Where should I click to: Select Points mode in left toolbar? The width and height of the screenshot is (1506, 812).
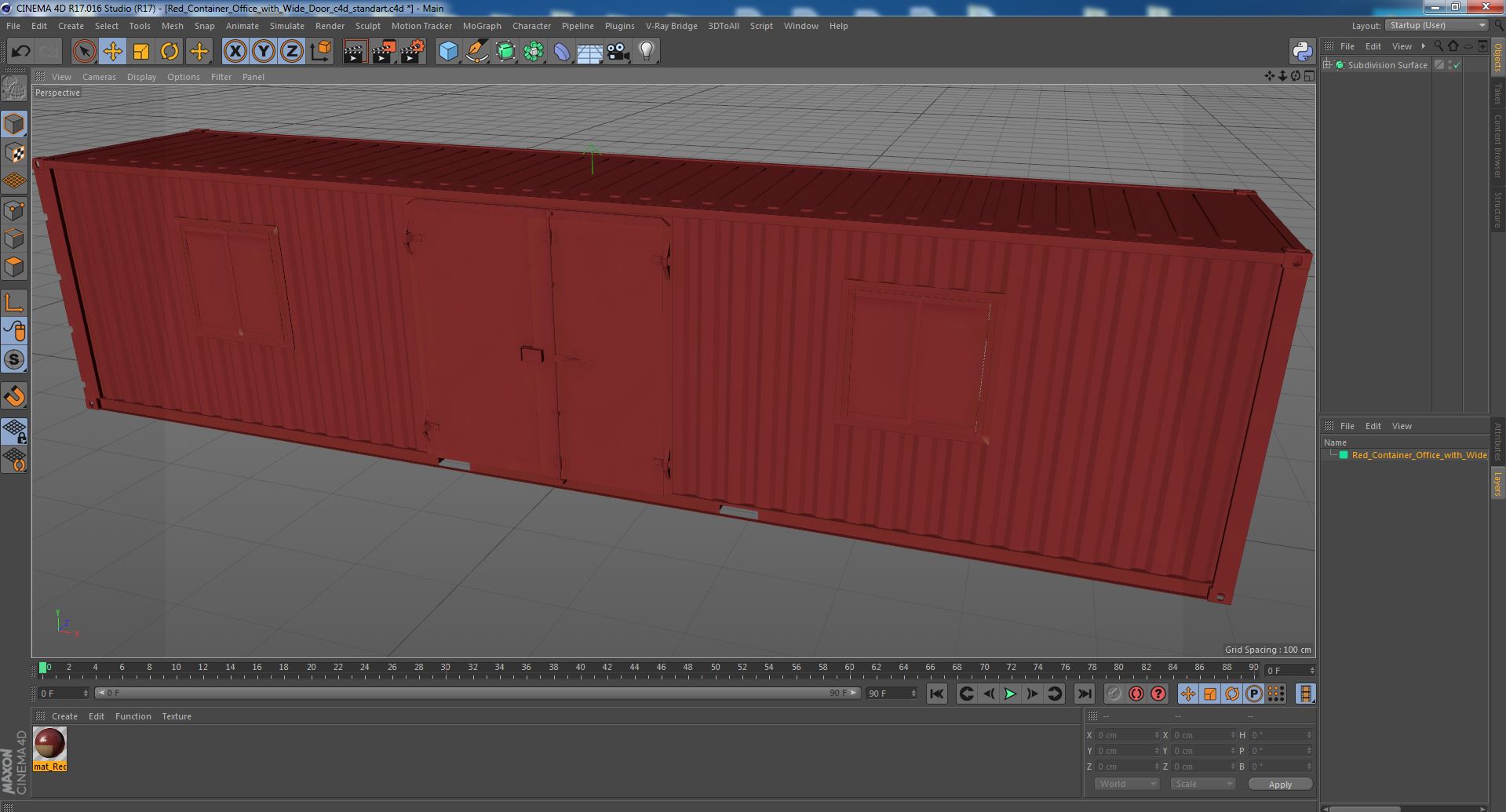(14, 210)
